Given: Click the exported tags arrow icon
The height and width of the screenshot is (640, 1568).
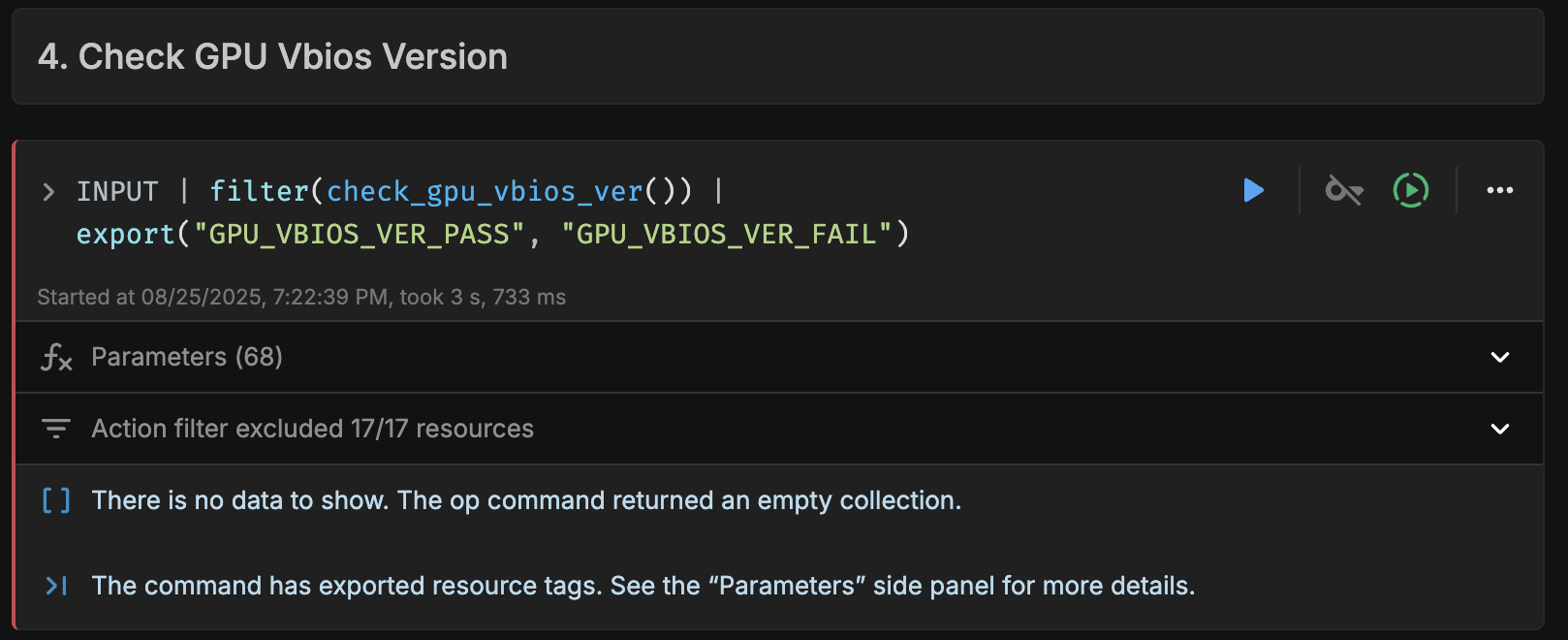Looking at the screenshot, I should 56,586.
